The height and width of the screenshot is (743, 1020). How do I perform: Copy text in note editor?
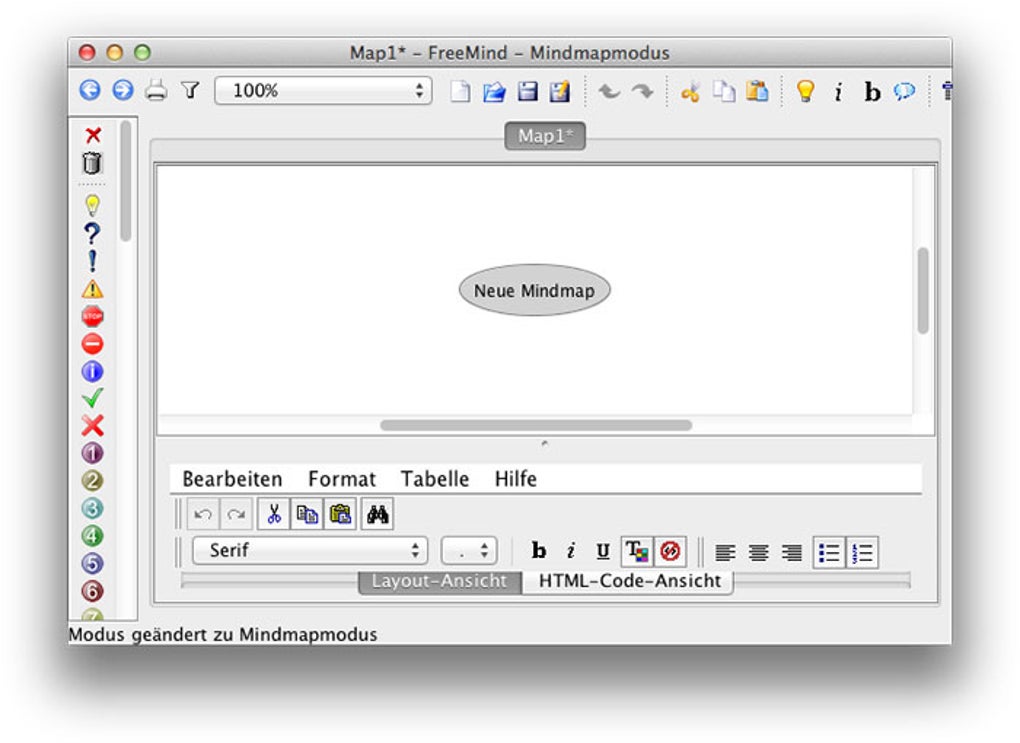(x=307, y=515)
